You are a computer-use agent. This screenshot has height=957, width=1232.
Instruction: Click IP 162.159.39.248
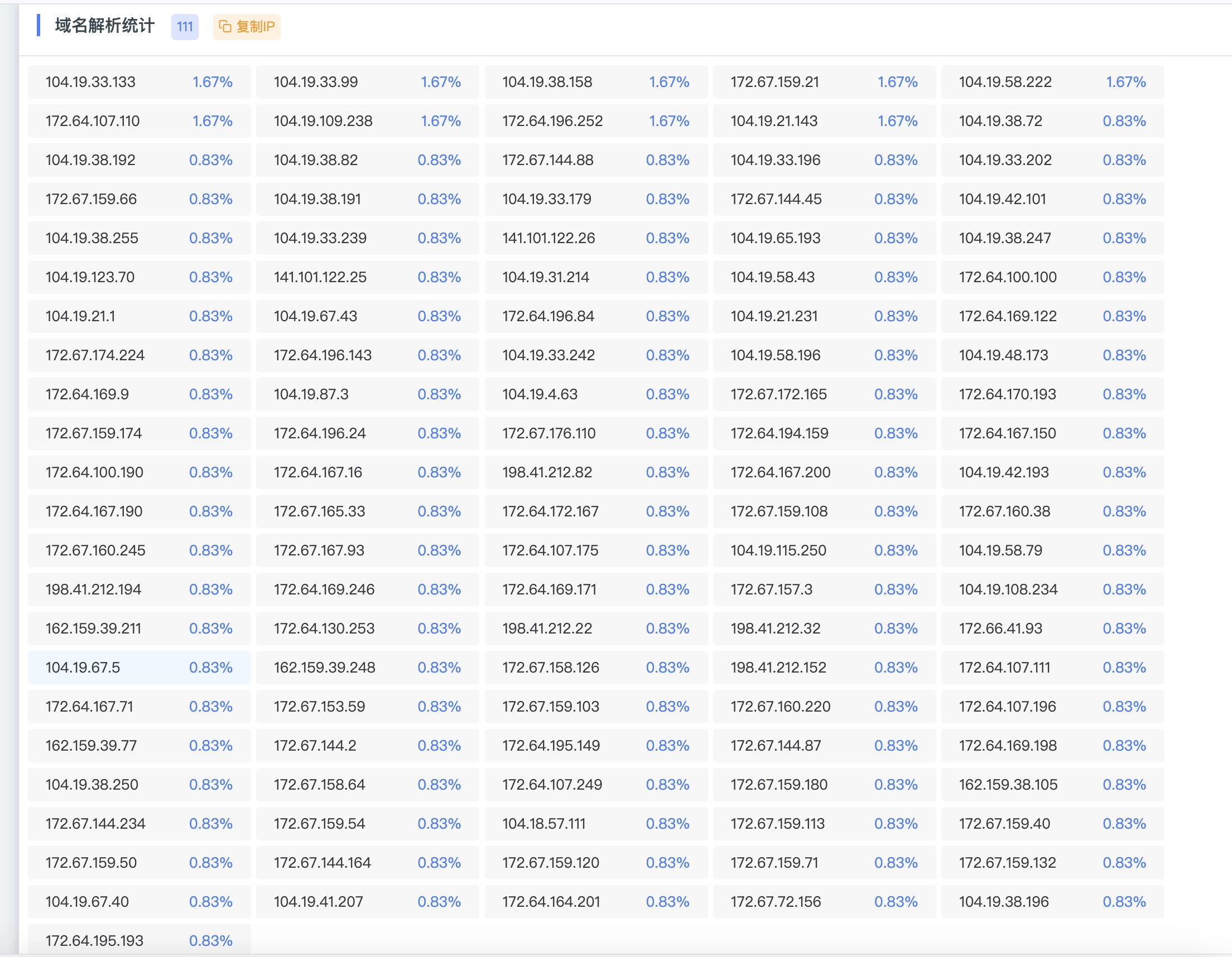(367, 668)
